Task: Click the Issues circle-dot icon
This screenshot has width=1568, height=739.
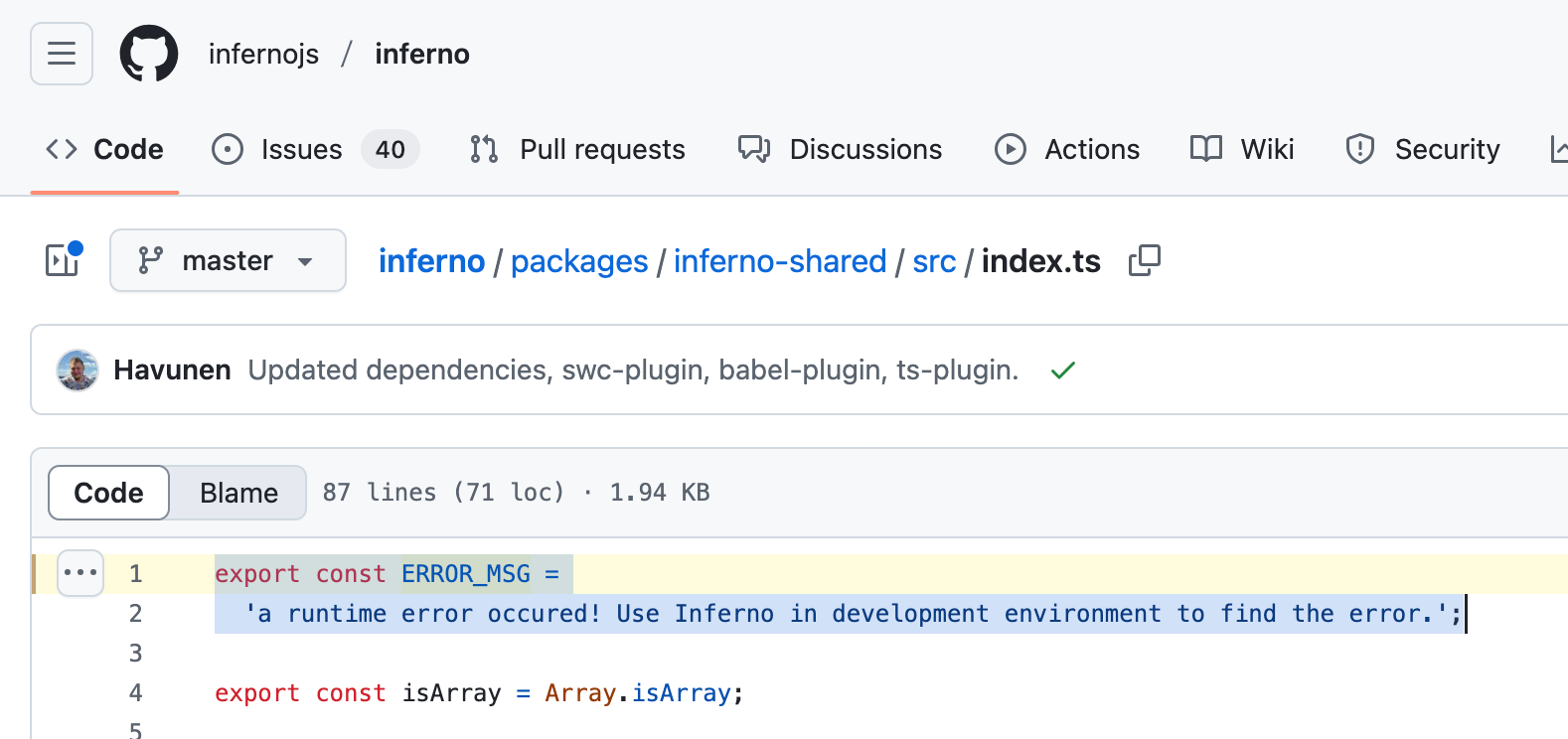Action: (228, 149)
